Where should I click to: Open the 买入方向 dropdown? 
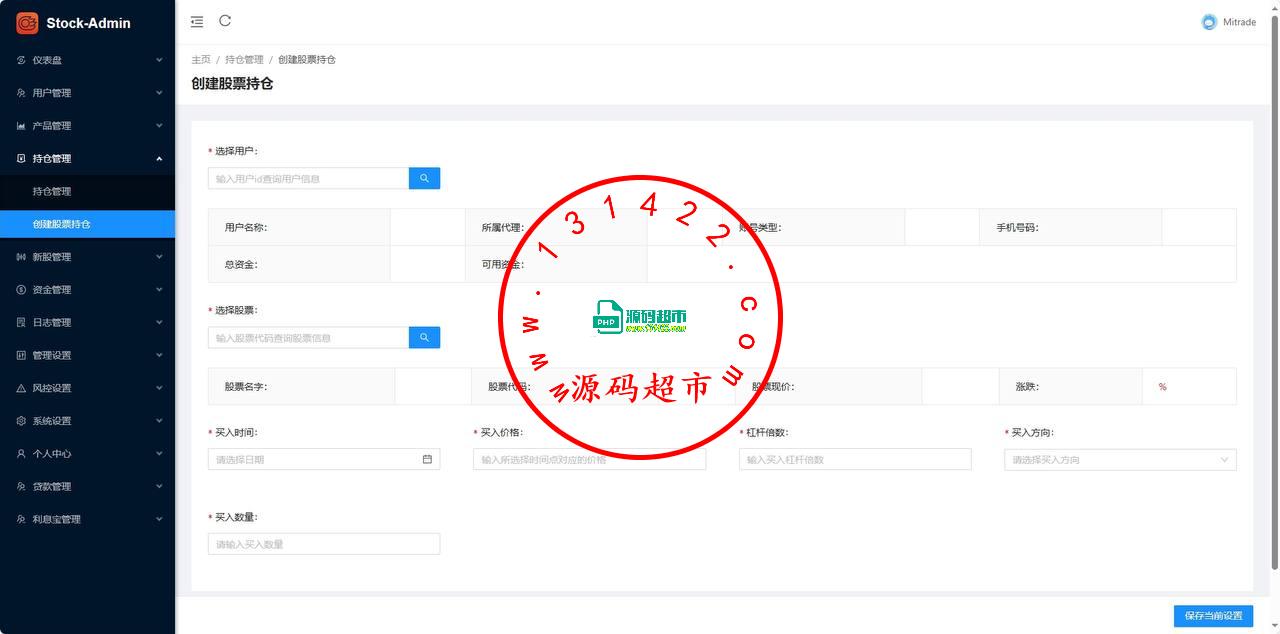pos(1120,459)
